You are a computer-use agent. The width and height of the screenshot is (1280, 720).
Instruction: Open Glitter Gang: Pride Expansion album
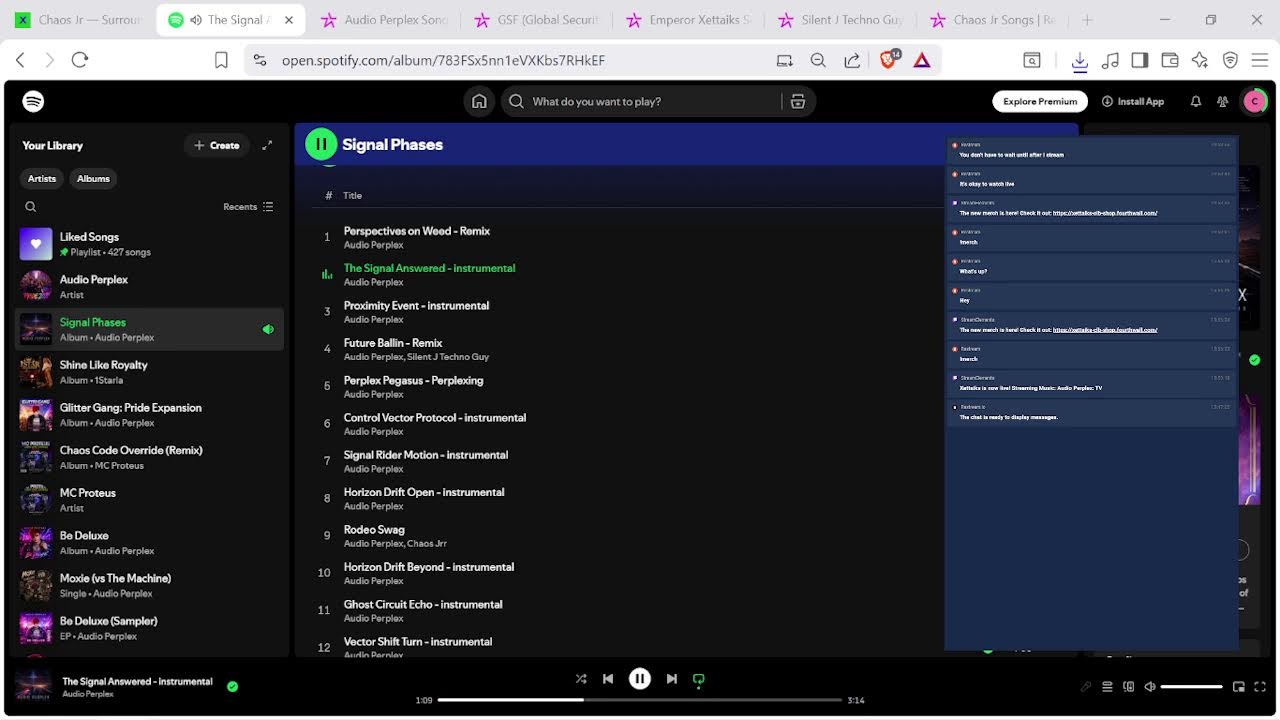coord(150,414)
